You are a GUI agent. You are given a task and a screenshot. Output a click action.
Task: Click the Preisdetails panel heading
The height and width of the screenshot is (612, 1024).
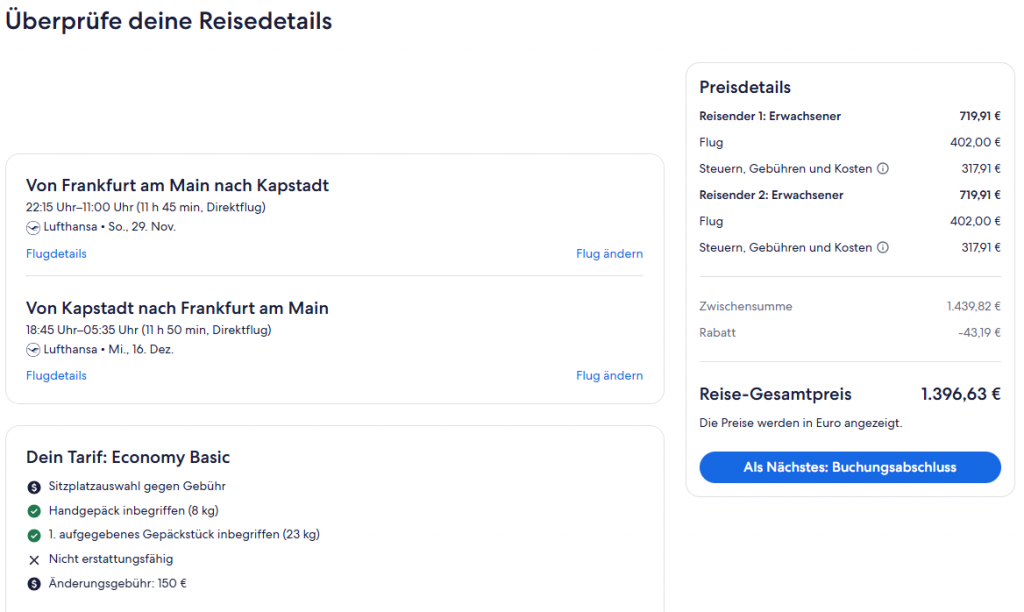tap(745, 88)
